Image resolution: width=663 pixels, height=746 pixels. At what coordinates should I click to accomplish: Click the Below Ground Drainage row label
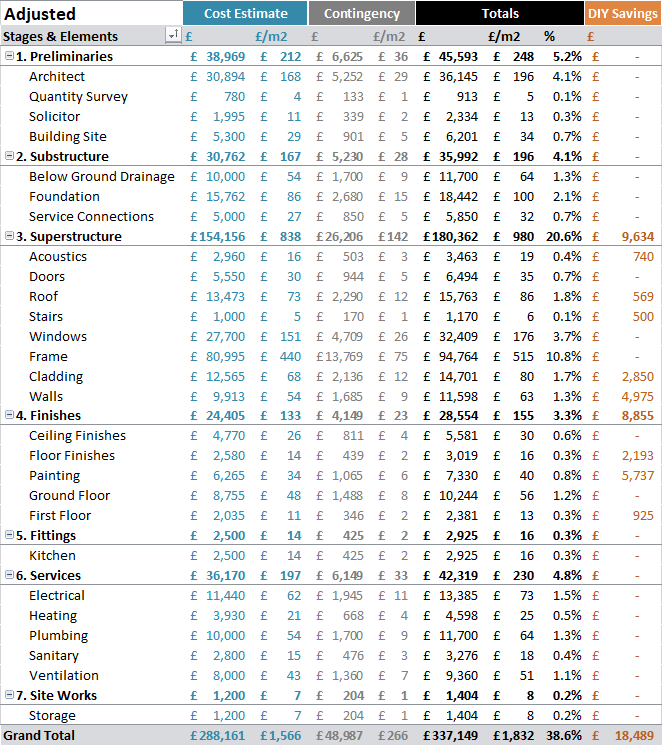tap(102, 177)
